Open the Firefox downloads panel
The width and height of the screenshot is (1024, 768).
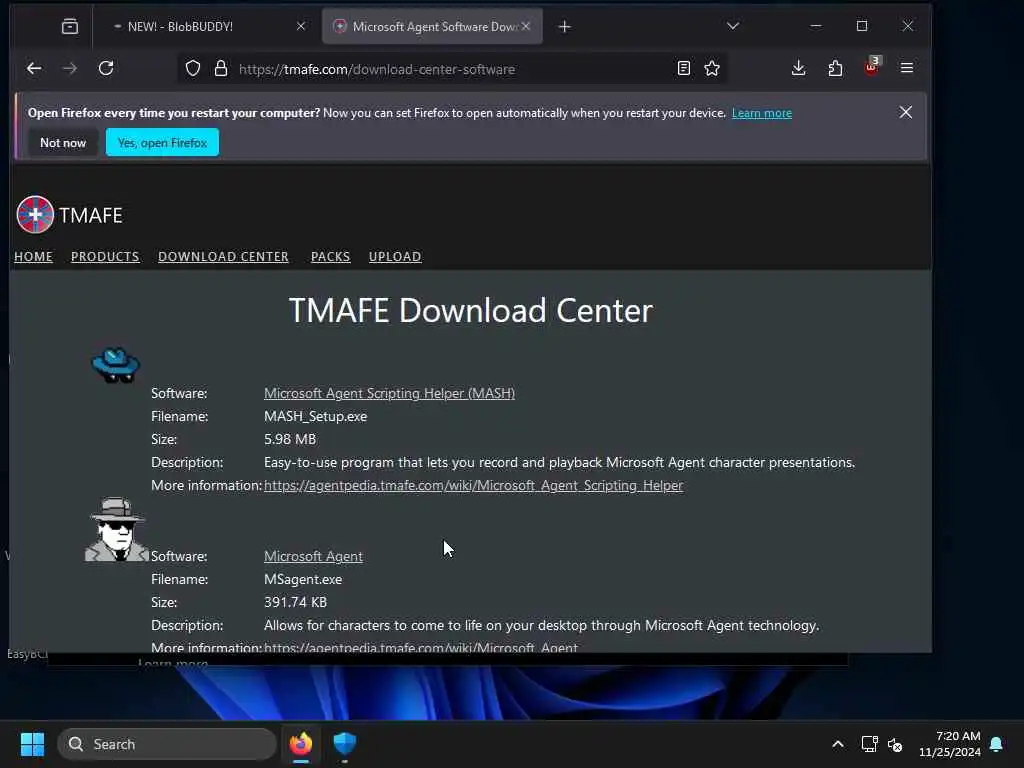click(798, 68)
